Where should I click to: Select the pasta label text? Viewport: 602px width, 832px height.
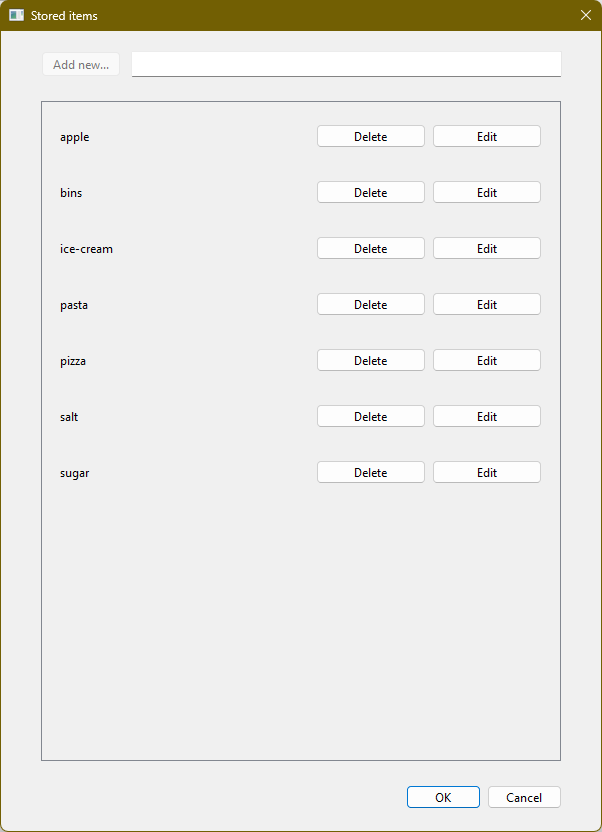(x=74, y=304)
